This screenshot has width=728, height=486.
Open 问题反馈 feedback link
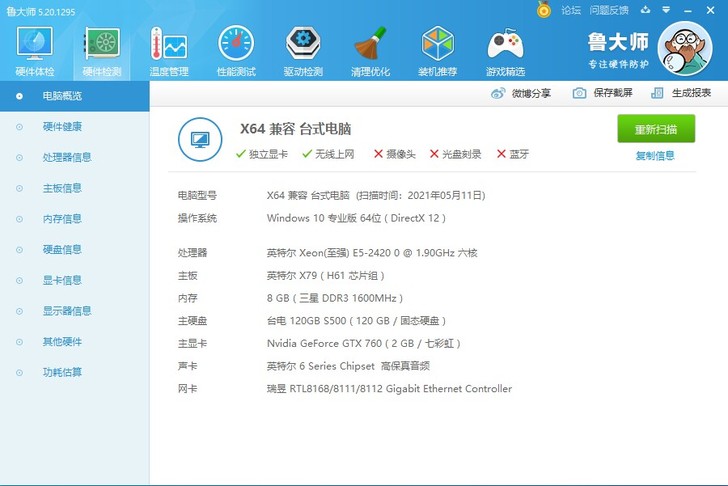click(609, 10)
